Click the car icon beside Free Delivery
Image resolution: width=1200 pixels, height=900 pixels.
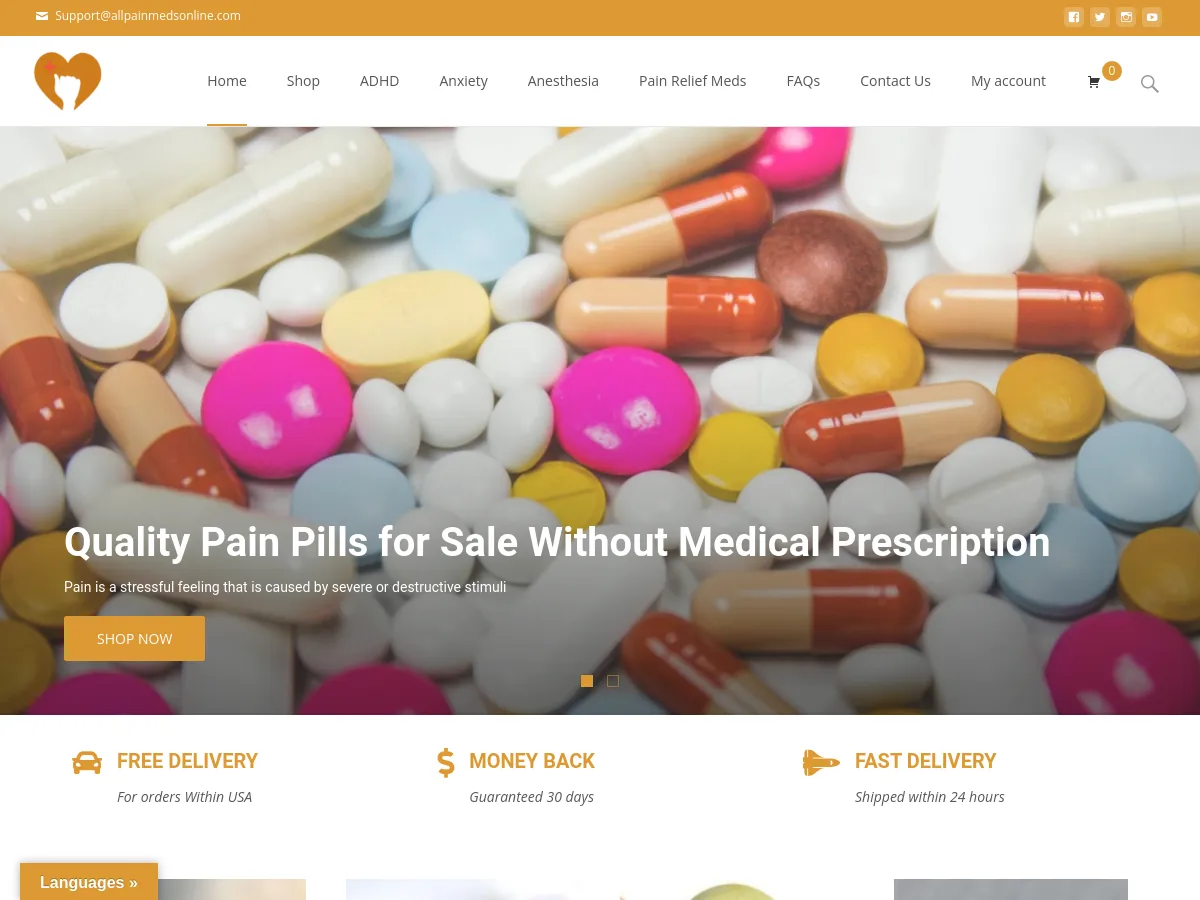click(x=87, y=762)
